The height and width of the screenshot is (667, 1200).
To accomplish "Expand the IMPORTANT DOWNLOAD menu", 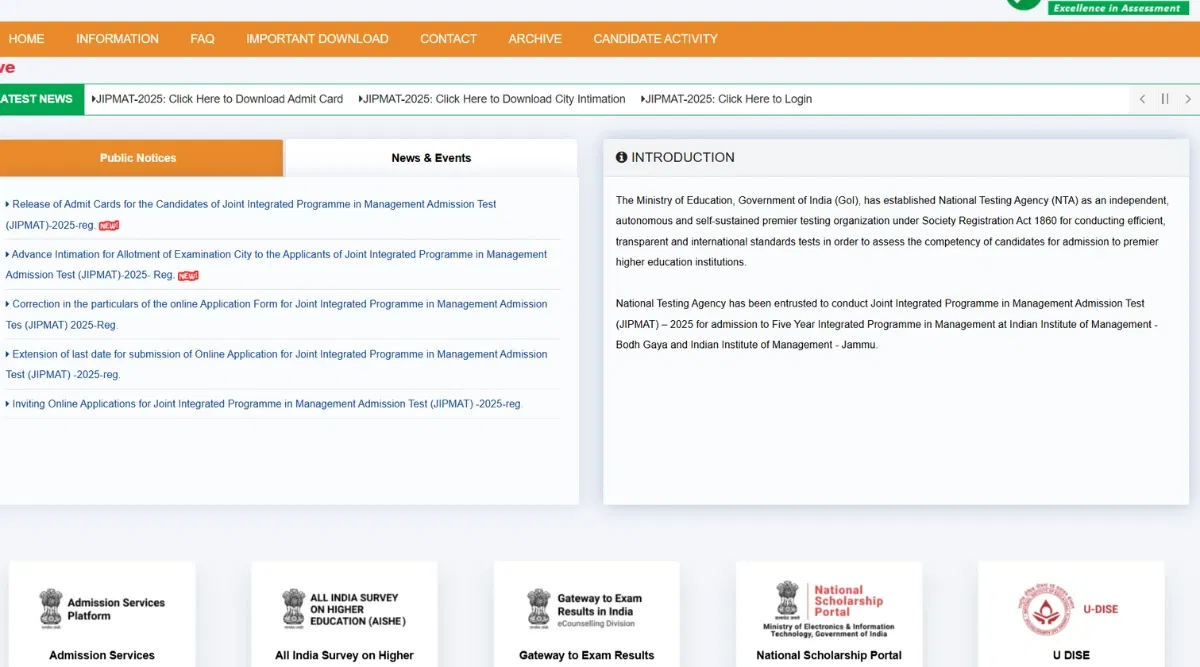I will 317,39.
